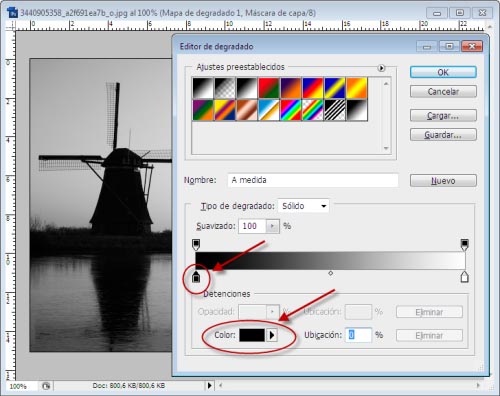The width and height of the screenshot is (500, 396).
Task: Open the status bar info arrow menu
Action: 209,386
